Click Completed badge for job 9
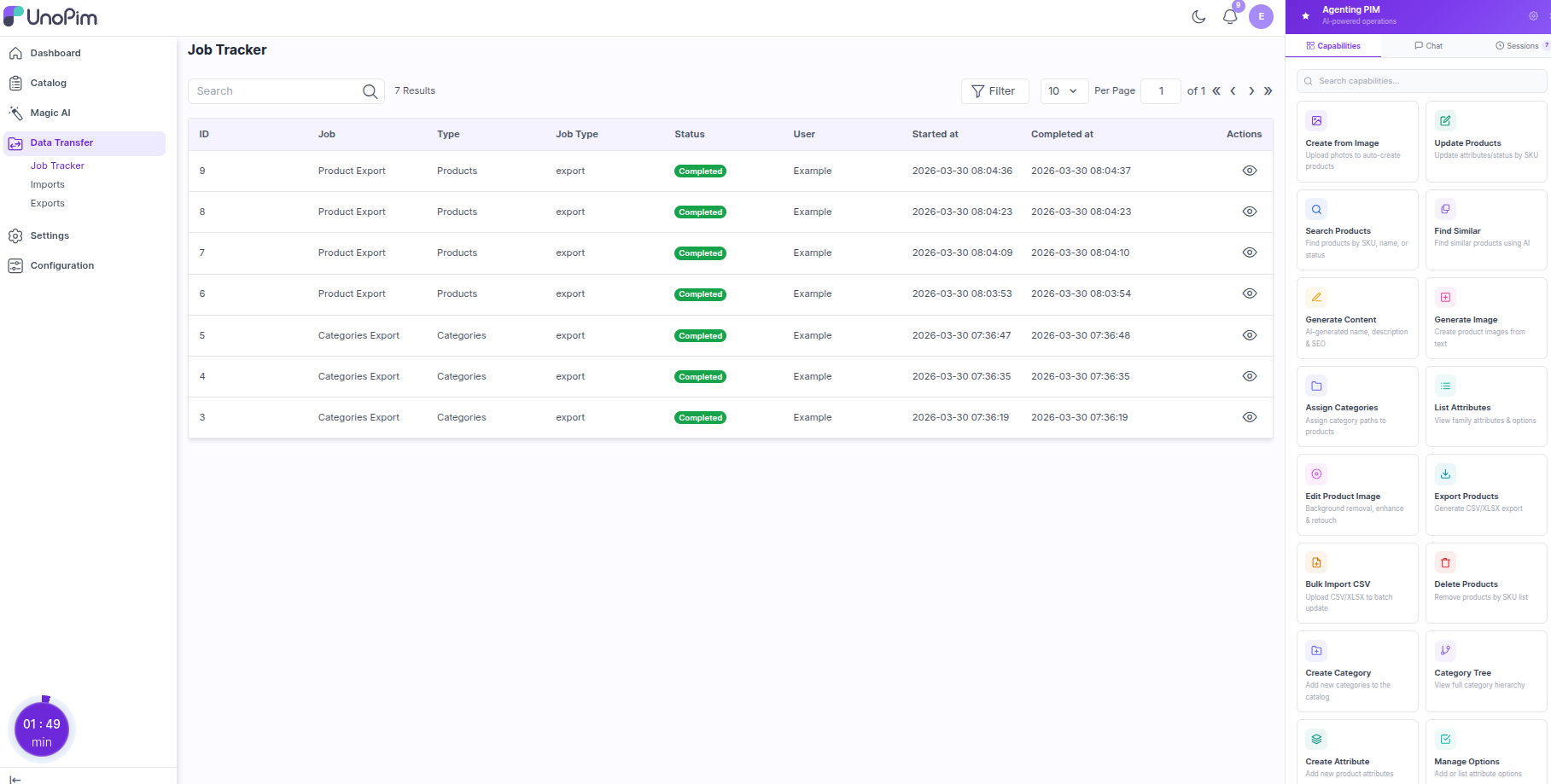 [701, 171]
